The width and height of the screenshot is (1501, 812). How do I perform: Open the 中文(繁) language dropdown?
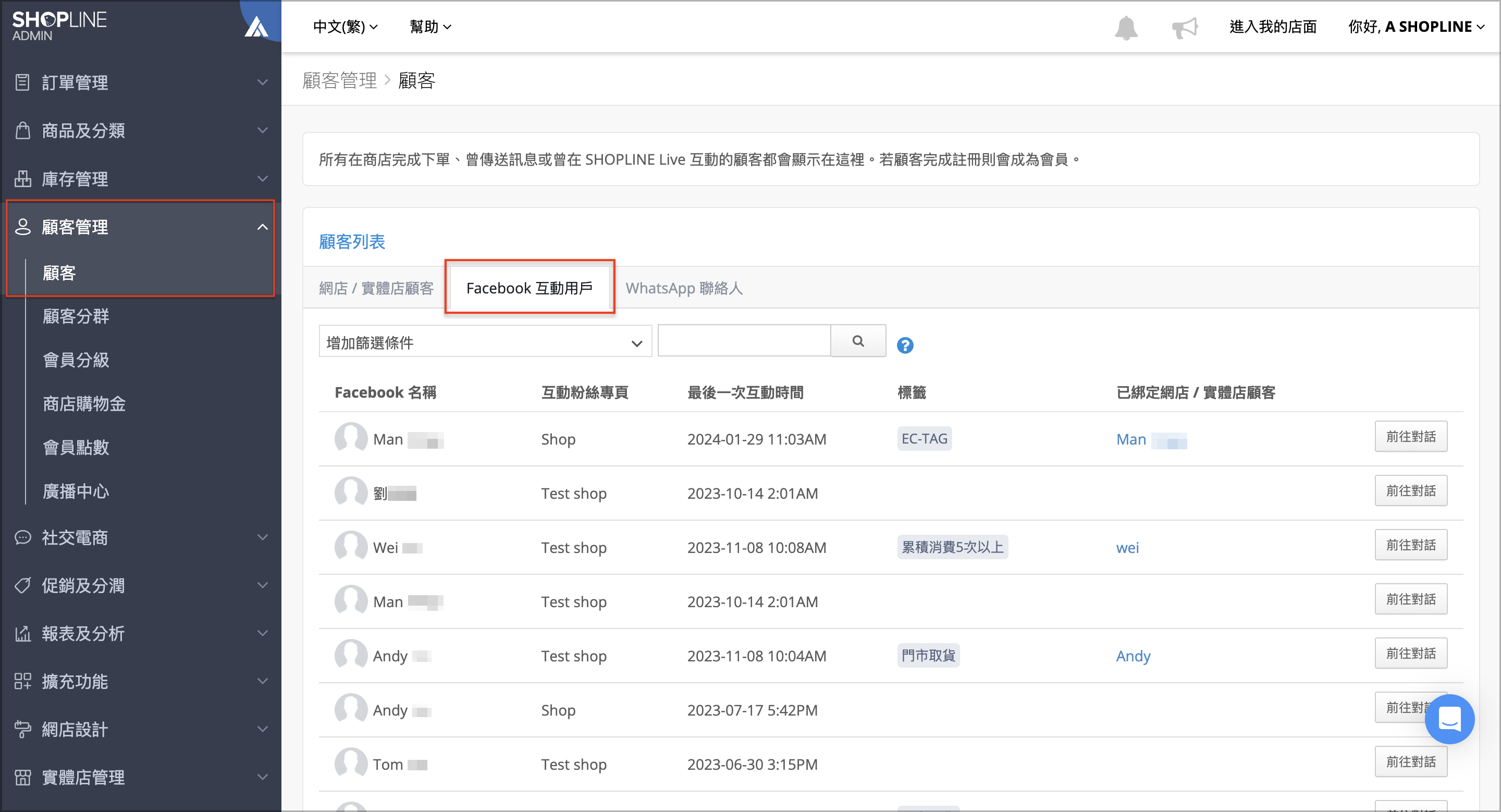coord(346,27)
